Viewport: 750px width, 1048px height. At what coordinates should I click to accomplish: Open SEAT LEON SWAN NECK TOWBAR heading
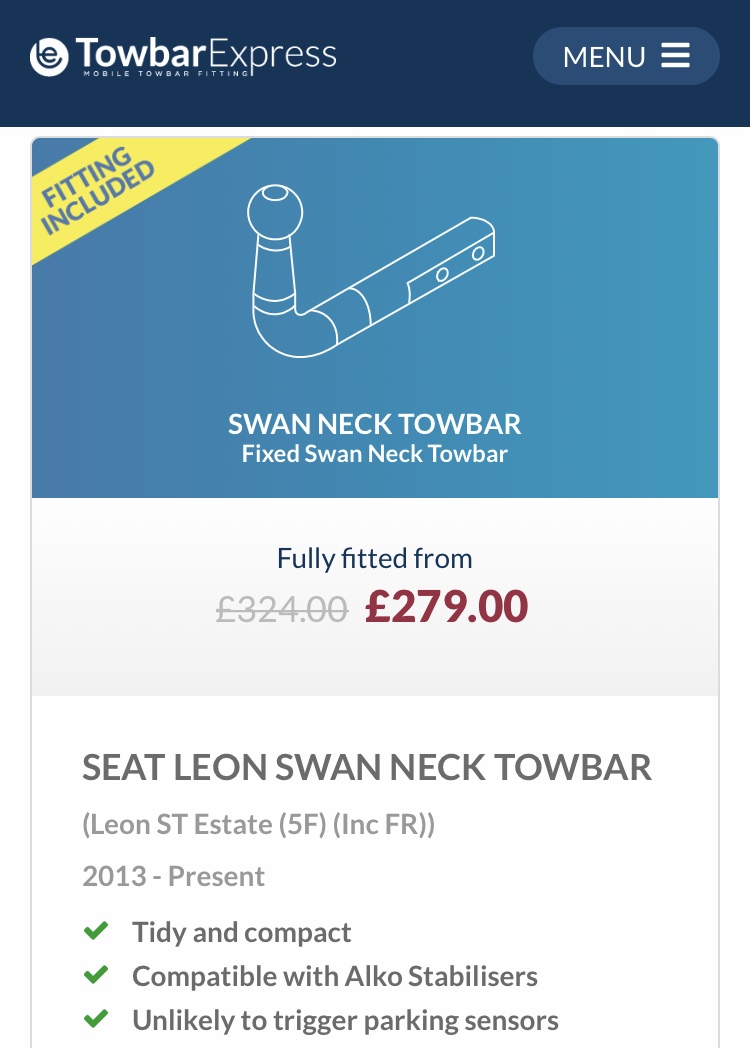pyautogui.click(x=367, y=768)
